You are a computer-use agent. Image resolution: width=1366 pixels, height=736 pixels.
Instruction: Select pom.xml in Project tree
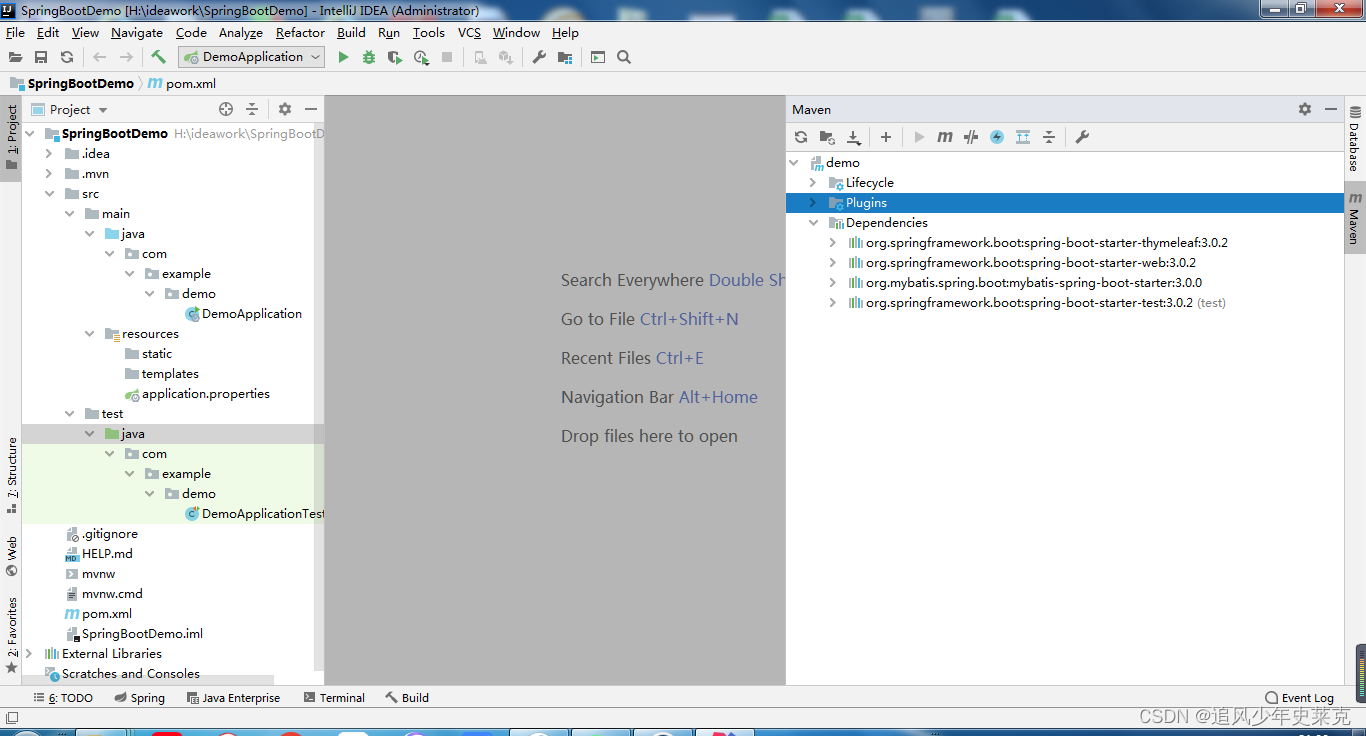[107, 614]
